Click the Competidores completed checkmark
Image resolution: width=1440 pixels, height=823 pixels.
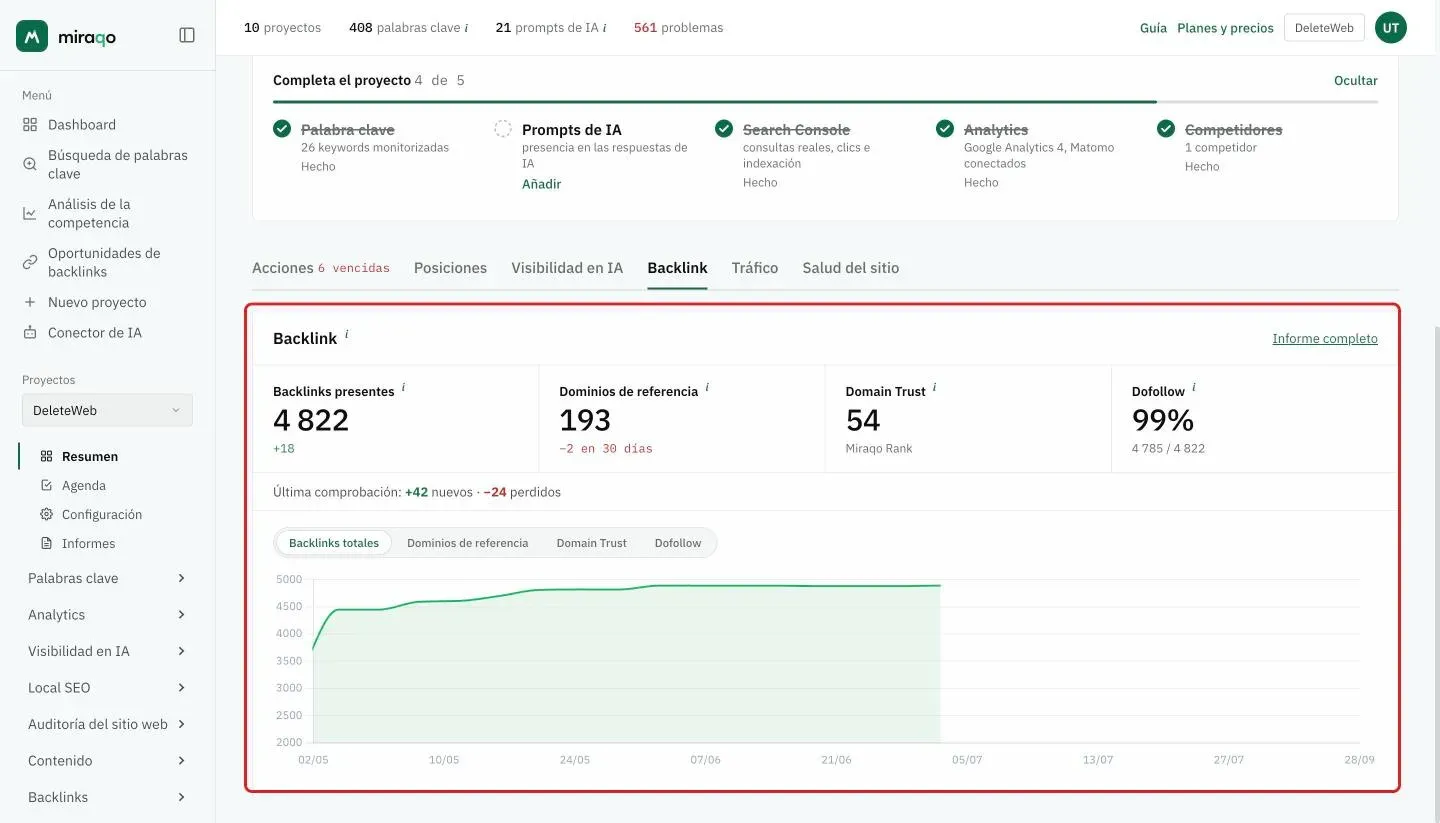(x=1166, y=129)
